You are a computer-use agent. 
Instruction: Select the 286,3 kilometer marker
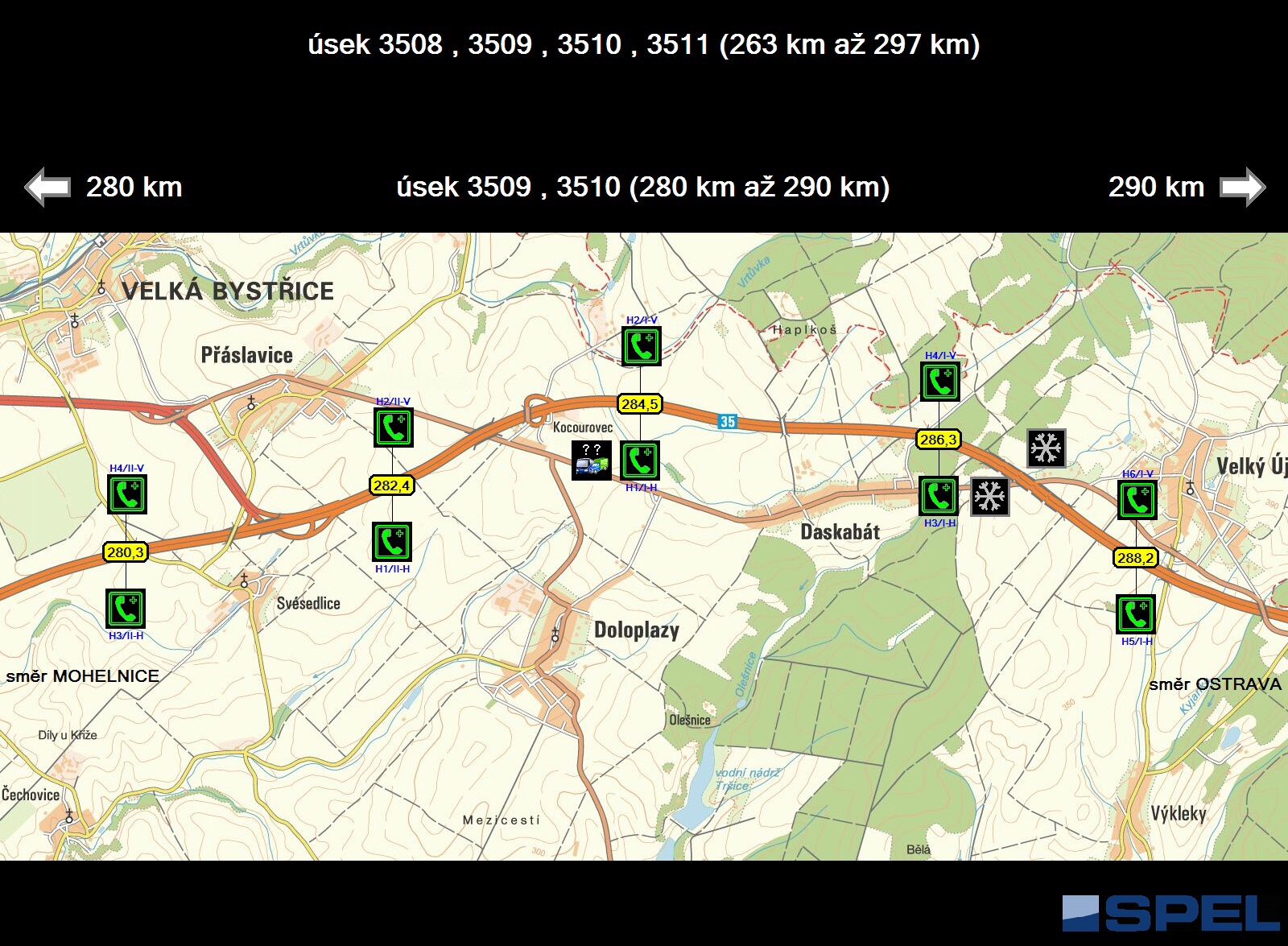[939, 440]
